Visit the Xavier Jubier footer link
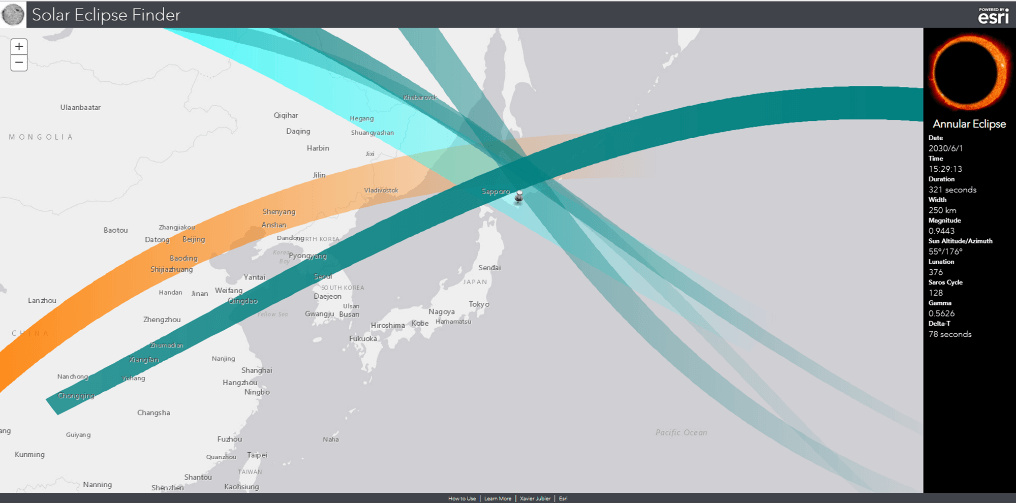 click(x=535, y=497)
